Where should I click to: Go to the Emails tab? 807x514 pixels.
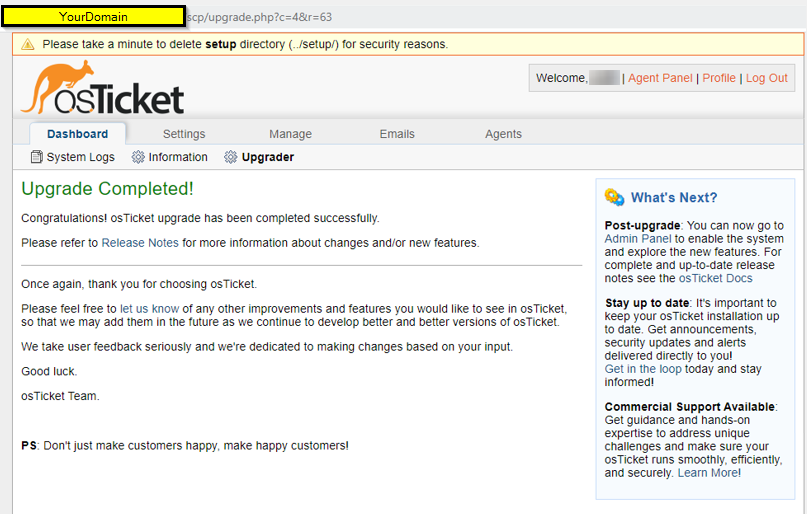(x=397, y=134)
